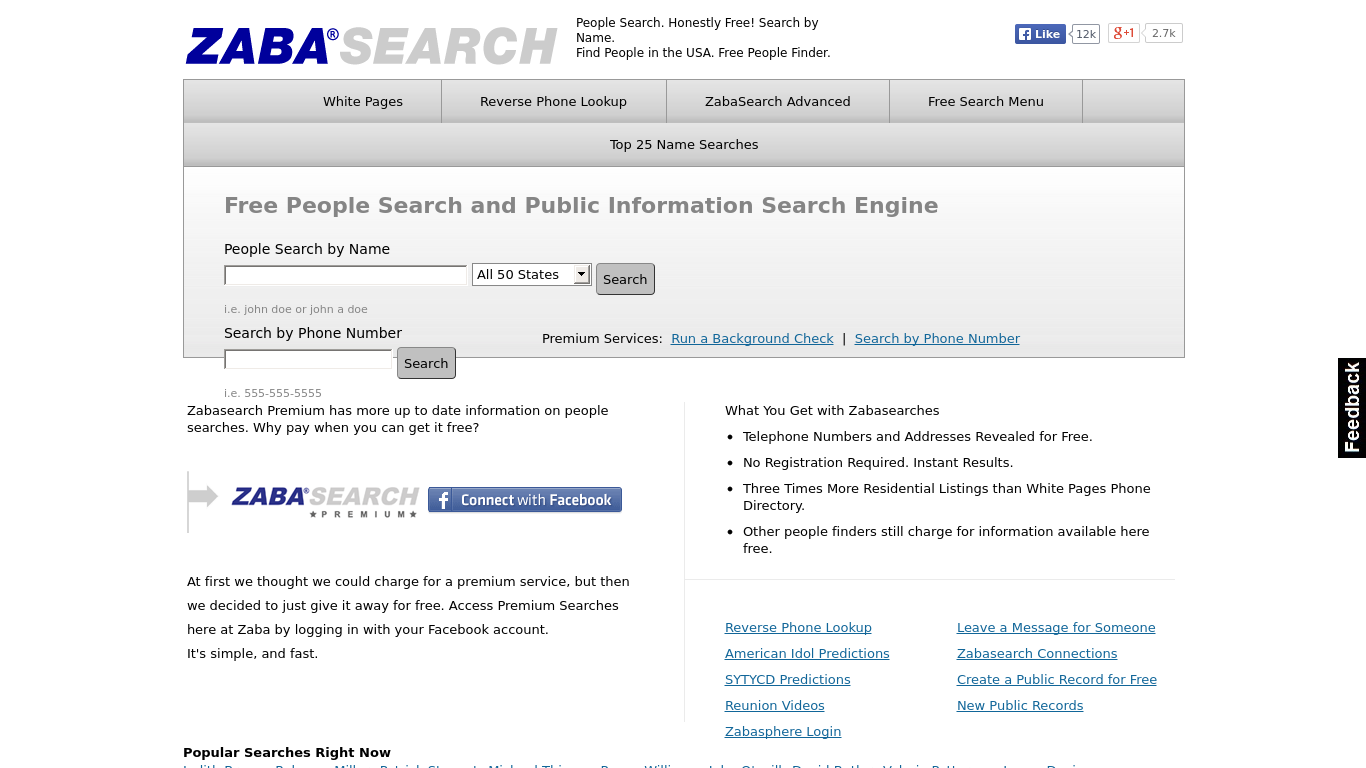Click the 12k Facebook like count
This screenshot has width=1366, height=768.
point(1086,34)
